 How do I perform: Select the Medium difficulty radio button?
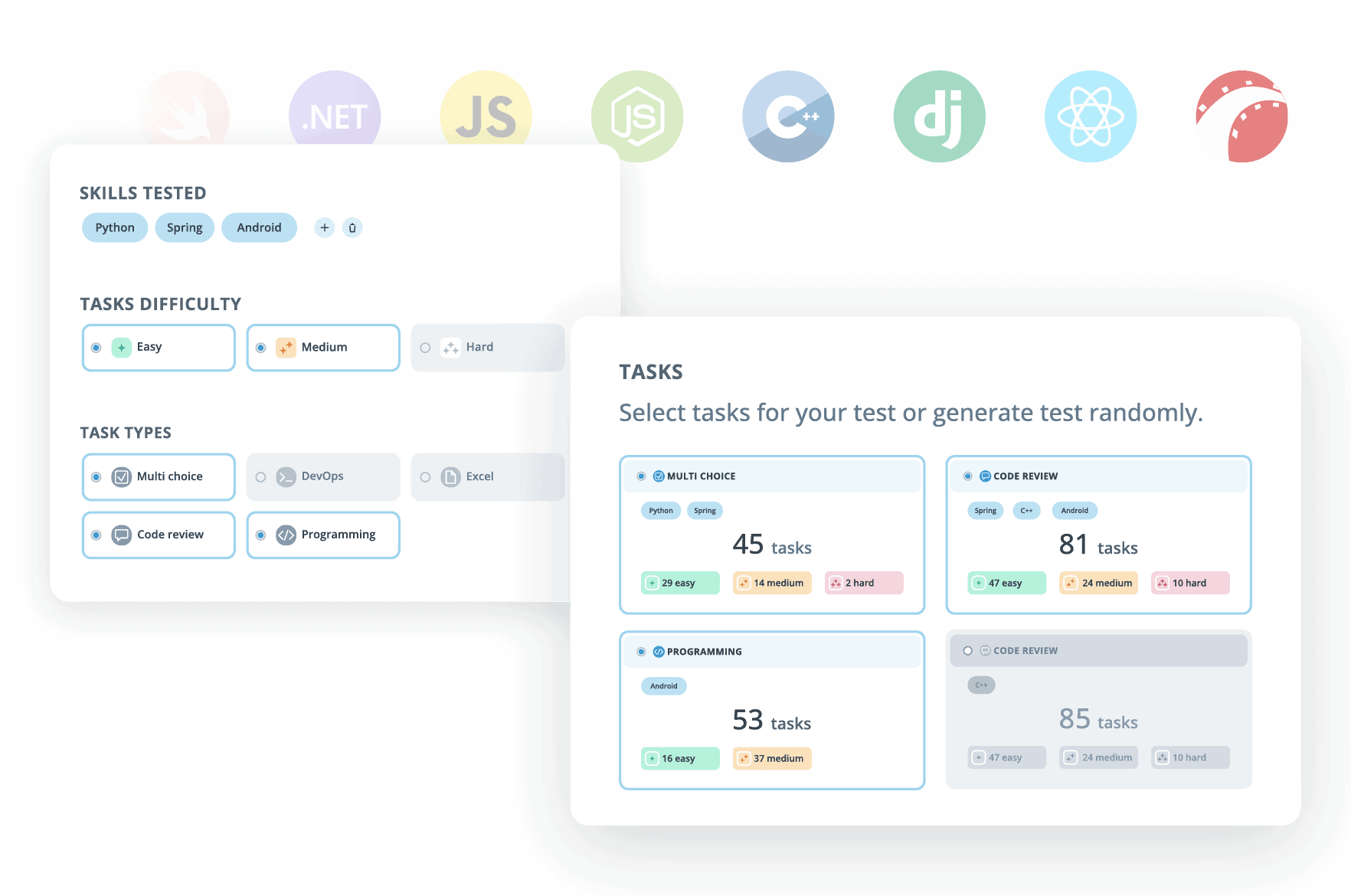point(260,348)
